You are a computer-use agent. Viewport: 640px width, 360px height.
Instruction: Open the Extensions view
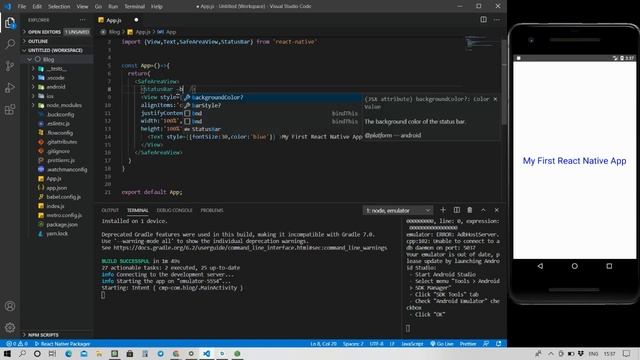(x=10, y=109)
